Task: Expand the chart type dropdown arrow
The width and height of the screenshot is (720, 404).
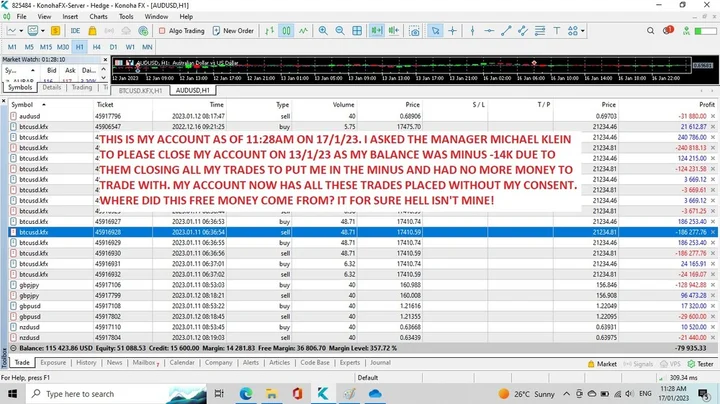Action: coord(21,31)
